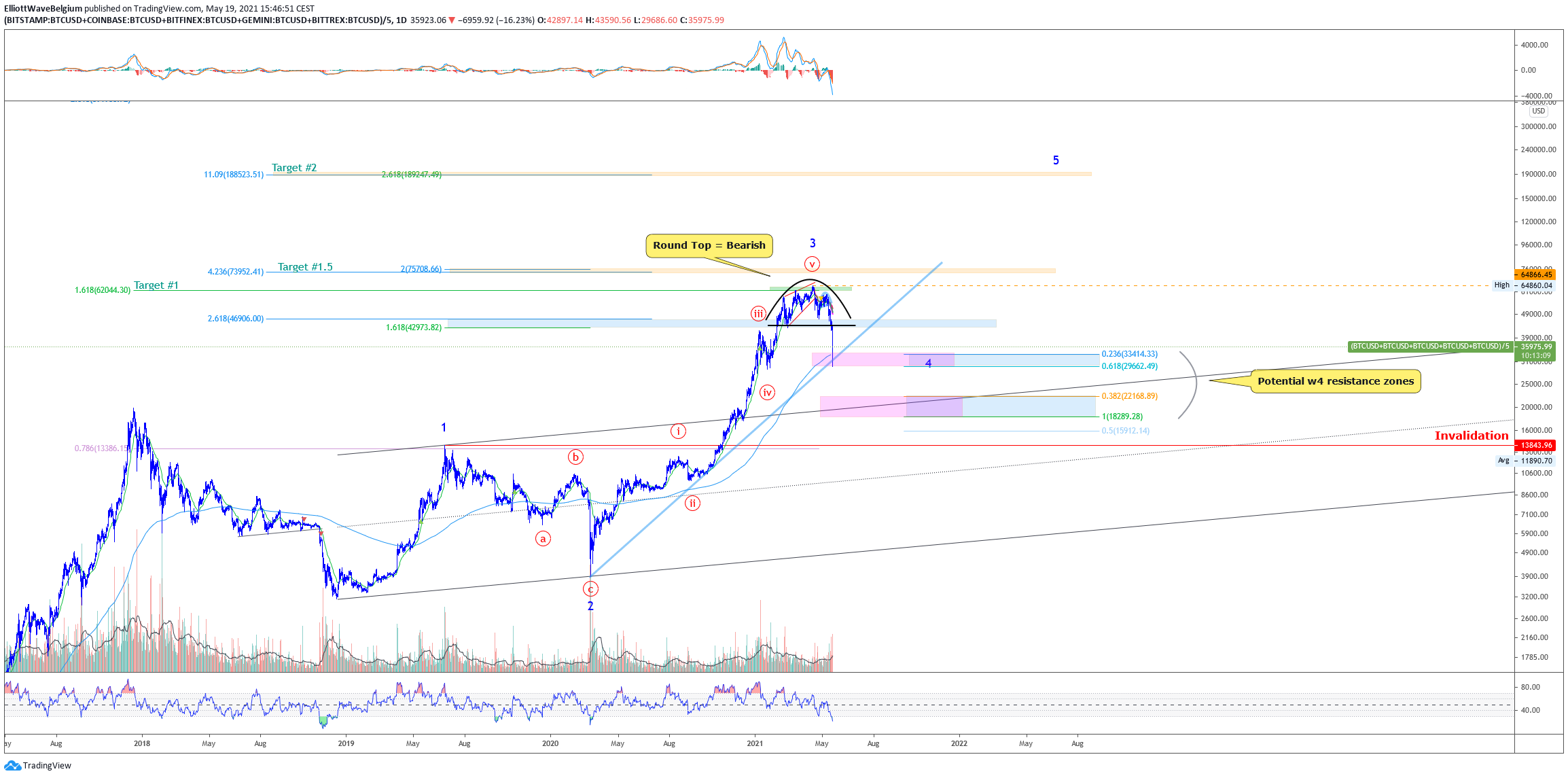Click the 2019 label on time axis
1568x778 pixels.
tap(346, 743)
